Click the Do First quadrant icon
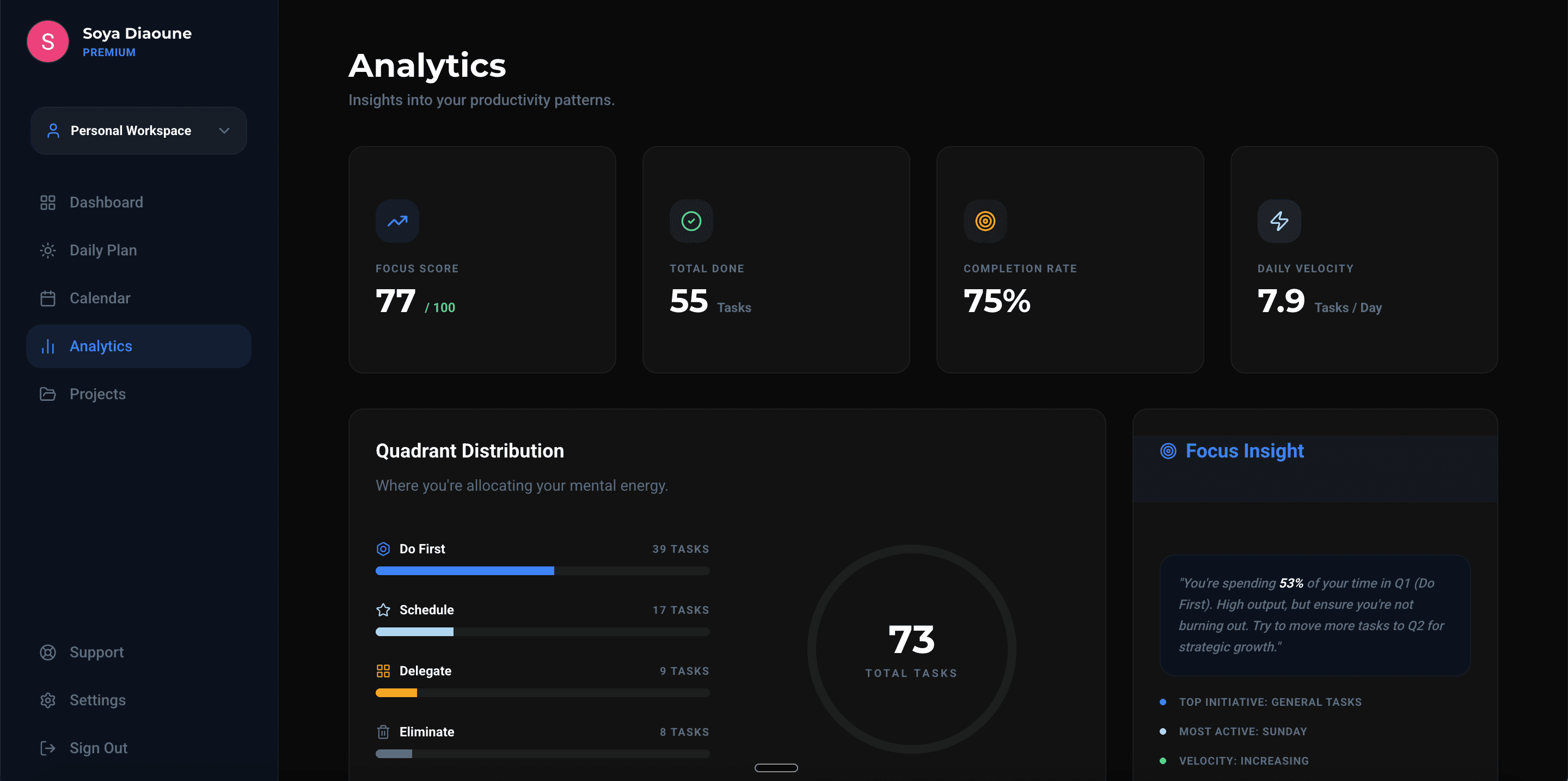This screenshot has height=781, width=1568. [x=383, y=549]
